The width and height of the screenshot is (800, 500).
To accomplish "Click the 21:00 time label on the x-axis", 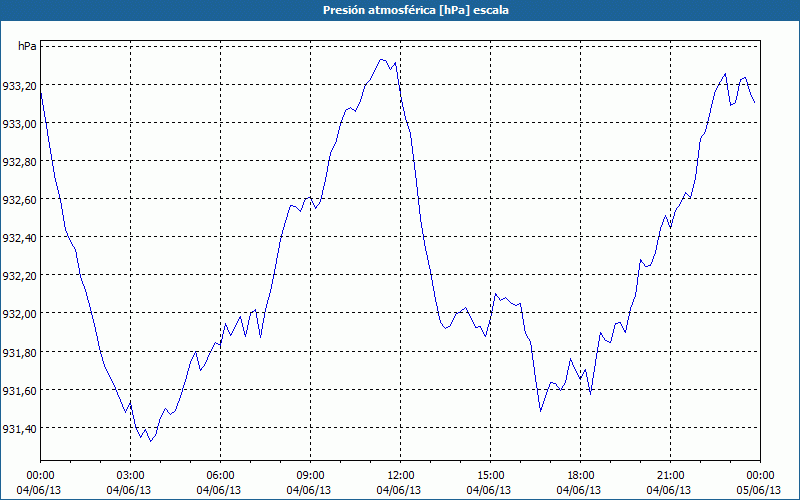I will 670,476.
